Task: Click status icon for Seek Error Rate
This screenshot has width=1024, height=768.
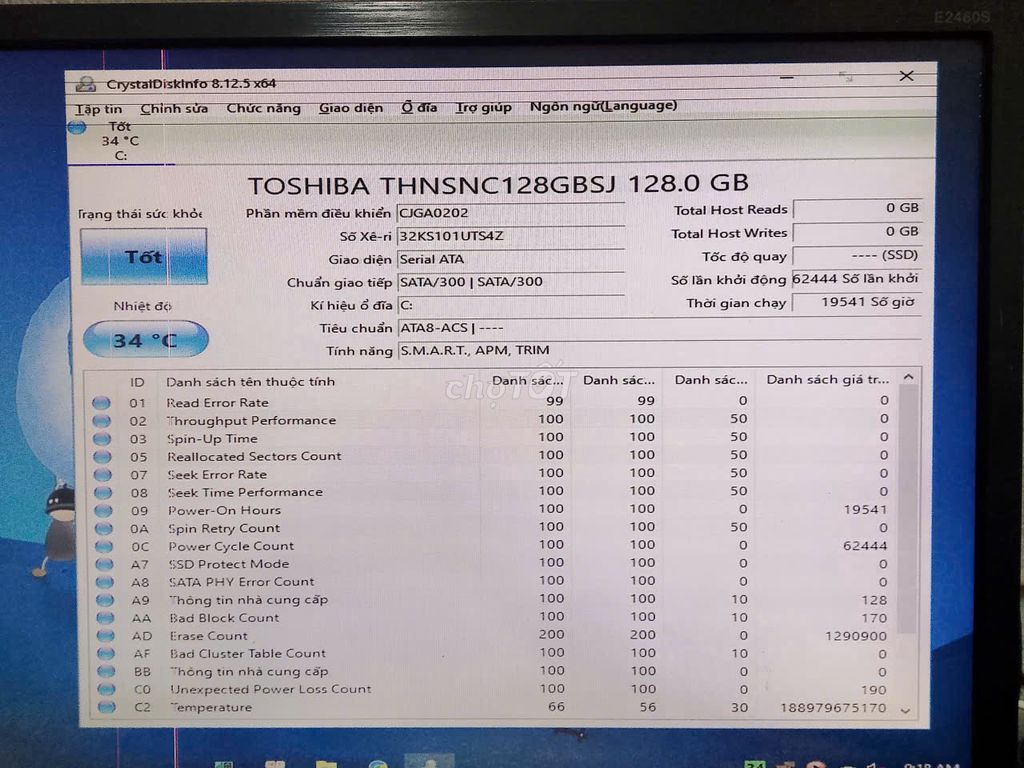Action: 102,475
